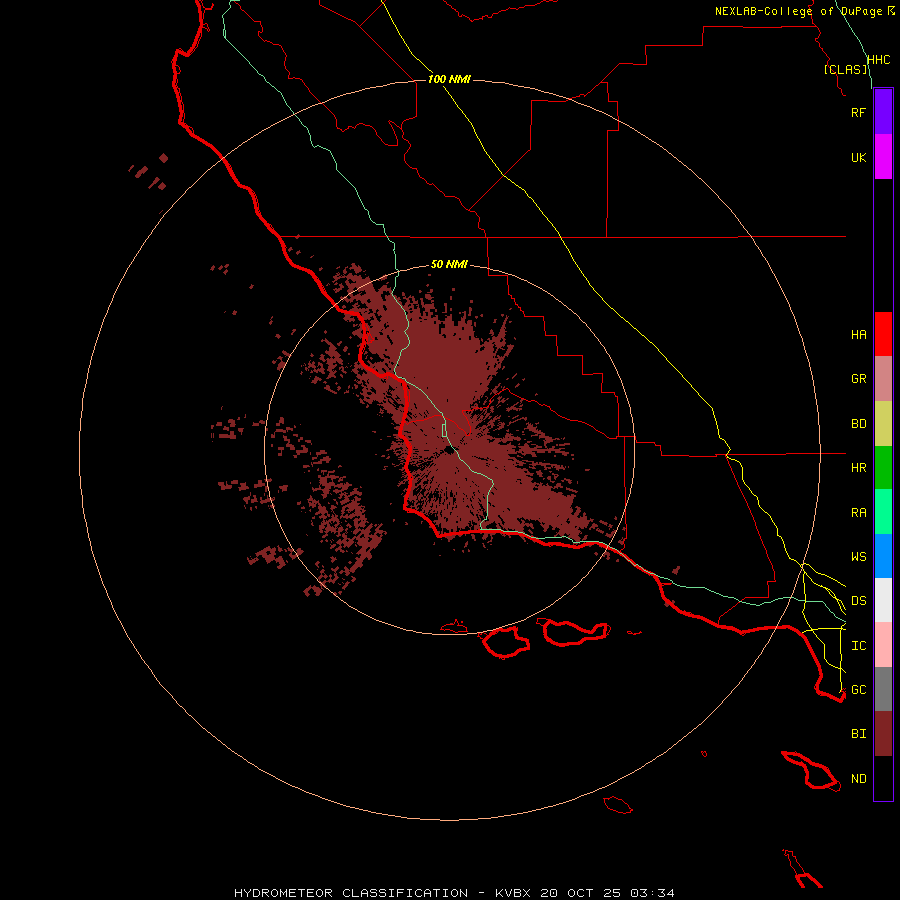The height and width of the screenshot is (900, 900).
Task: Click the magenta UK legend color swatch
Action: tap(883, 157)
